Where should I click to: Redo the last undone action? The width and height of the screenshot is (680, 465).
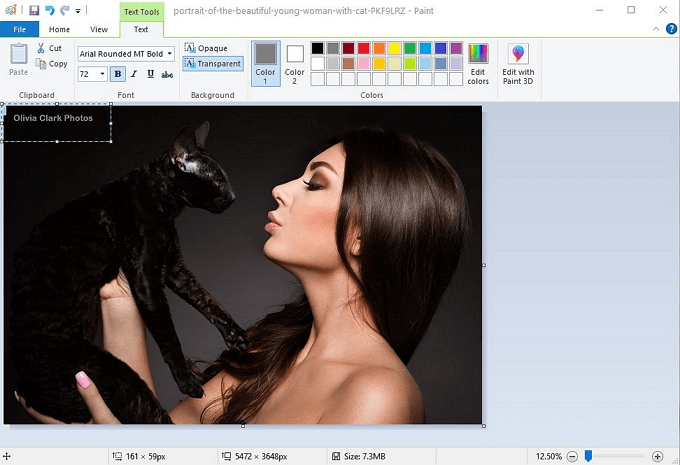point(65,10)
